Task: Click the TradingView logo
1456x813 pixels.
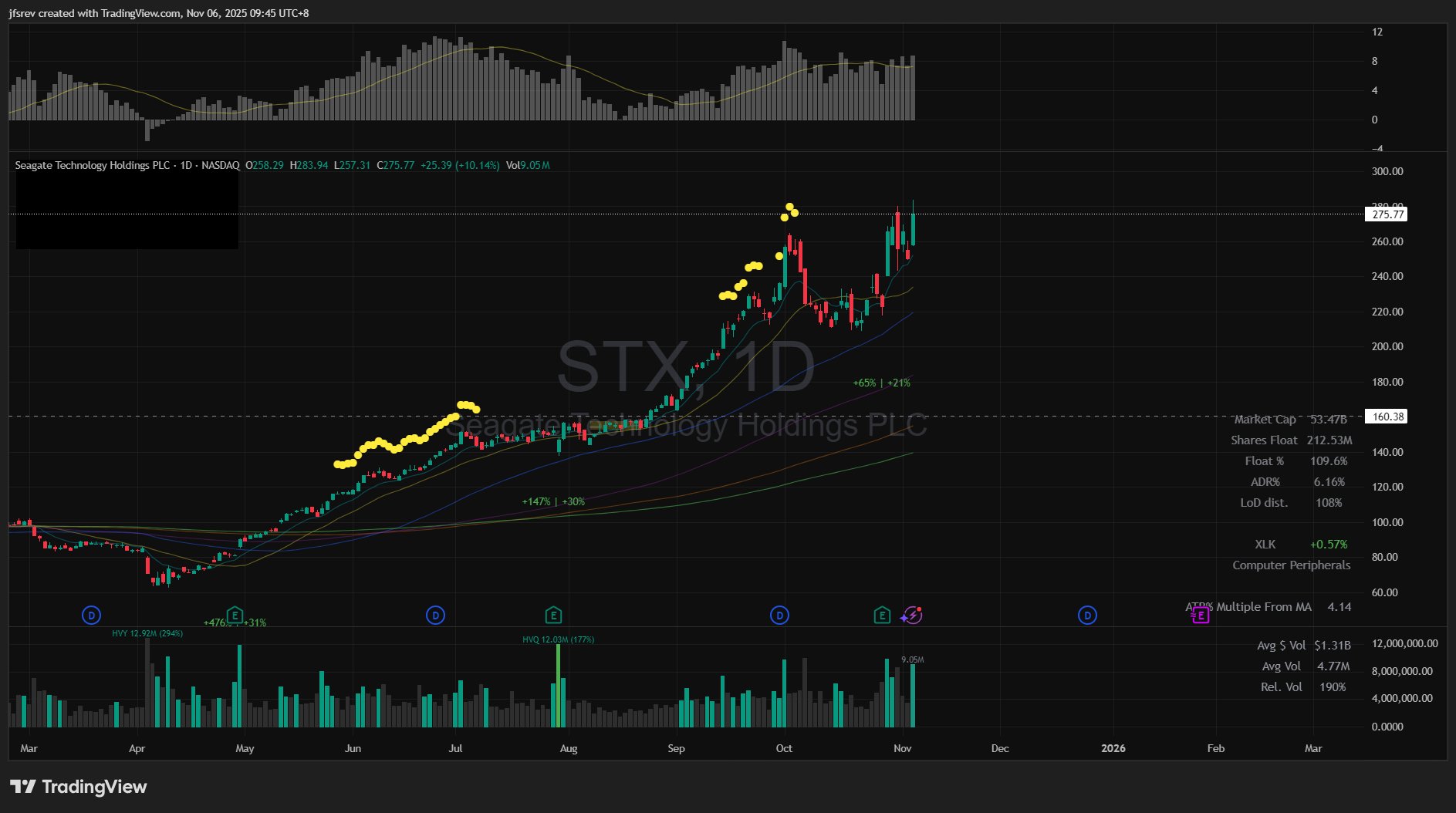Action: pos(79,787)
